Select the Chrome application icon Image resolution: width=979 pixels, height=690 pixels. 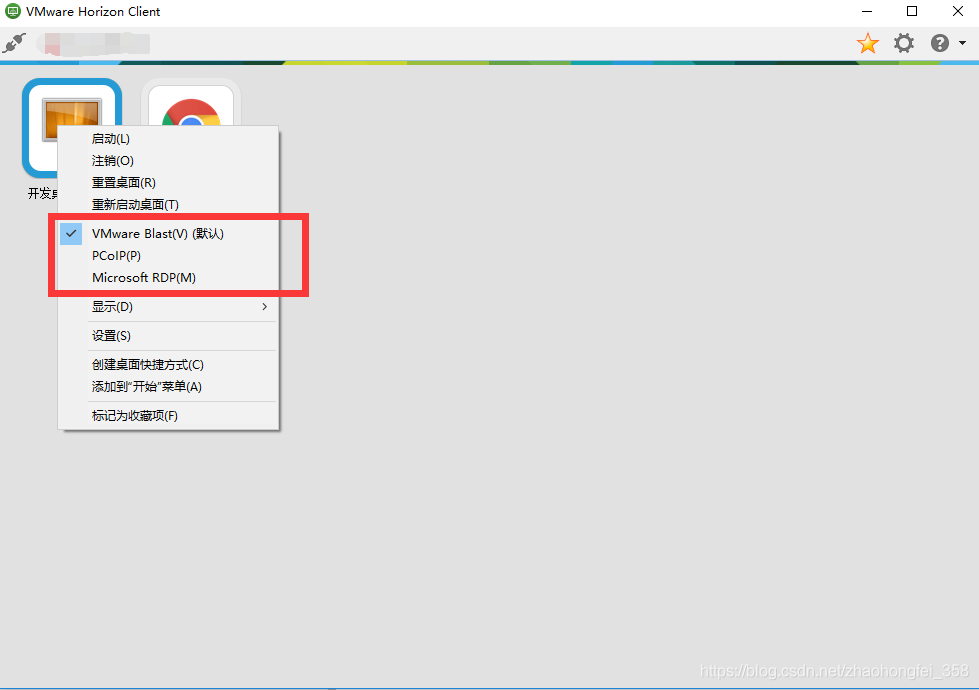(x=191, y=106)
